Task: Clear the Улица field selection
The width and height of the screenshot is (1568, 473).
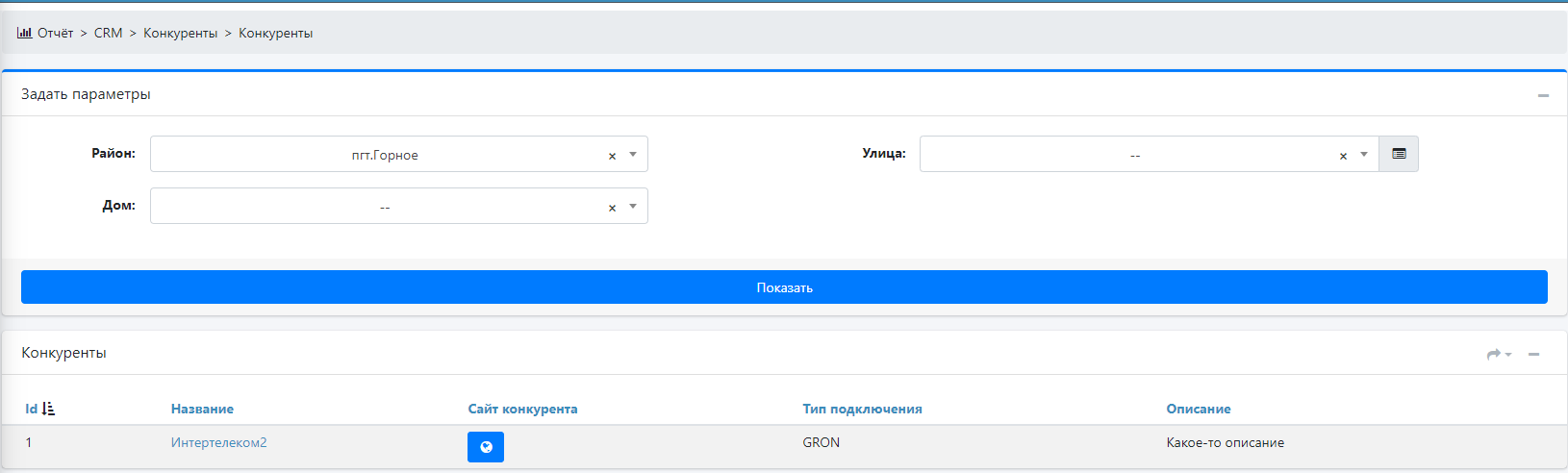Action: pos(1343,156)
